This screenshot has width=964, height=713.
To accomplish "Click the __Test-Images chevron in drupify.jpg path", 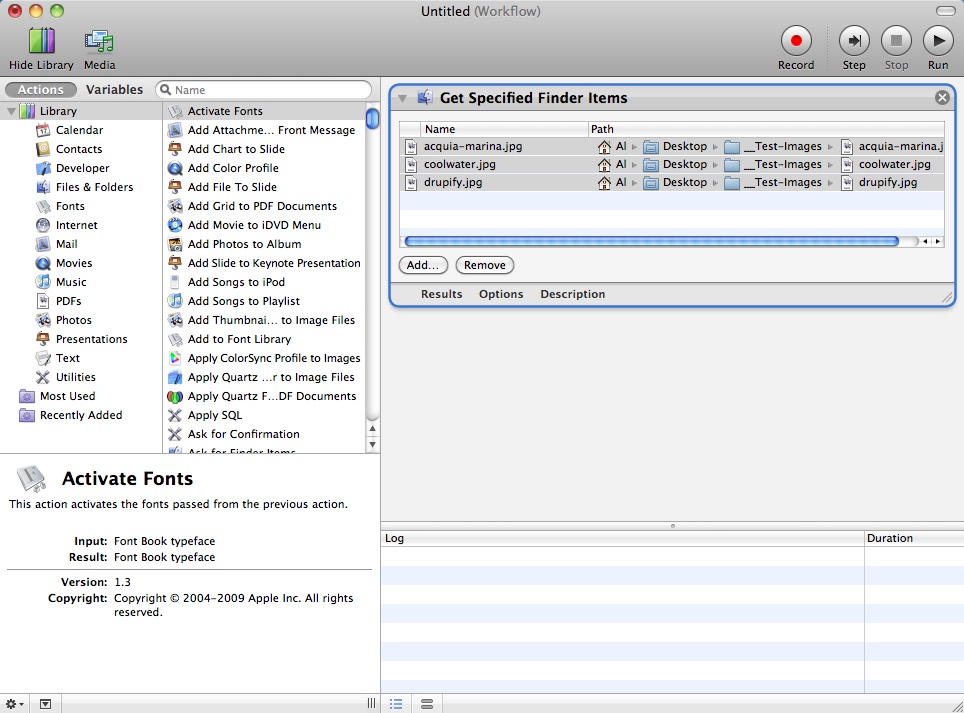I will pyautogui.click(x=828, y=182).
